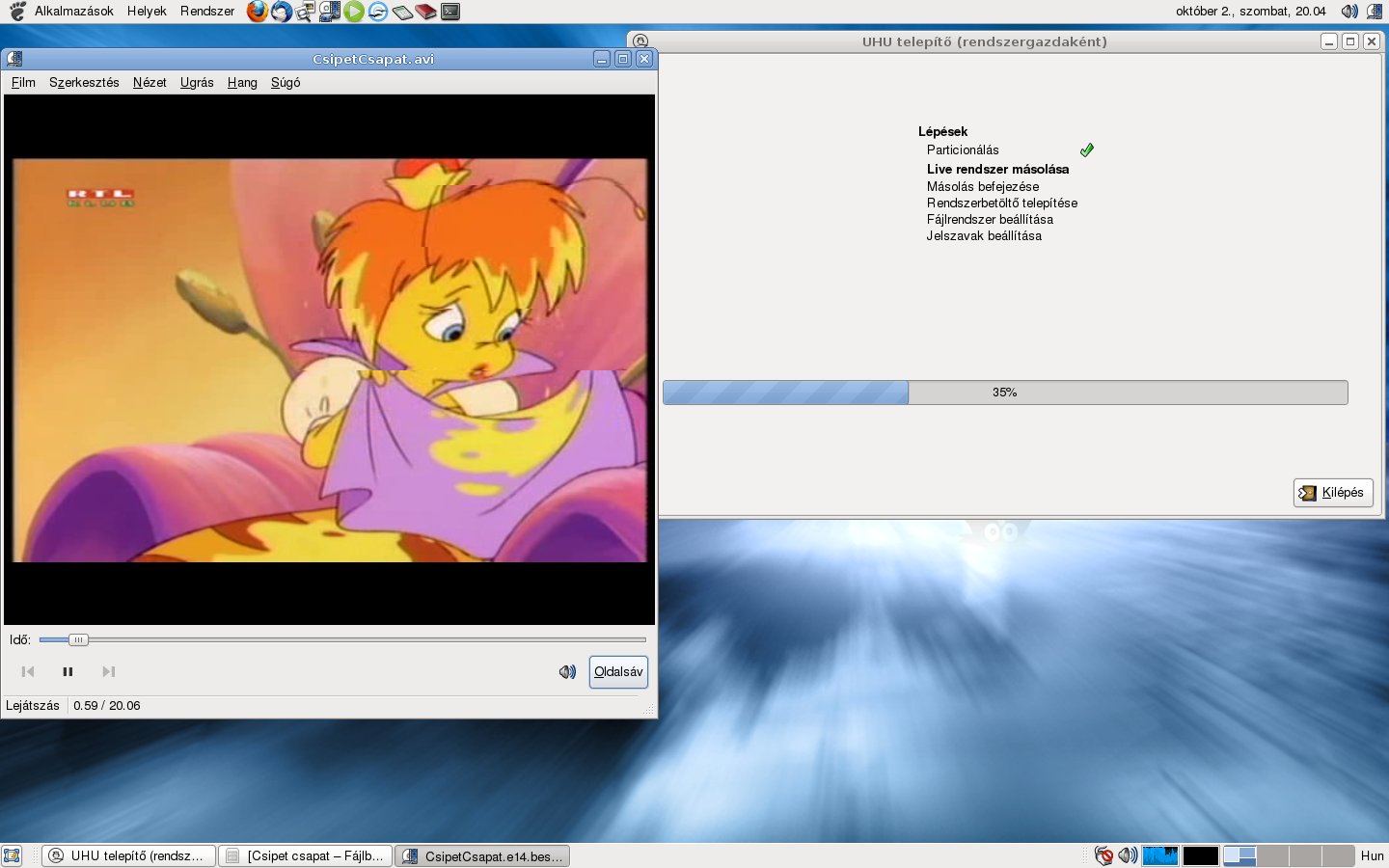The image size is (1389, 868).
Task: Click the GNOME foot logo icon
Action: [17, 12]
